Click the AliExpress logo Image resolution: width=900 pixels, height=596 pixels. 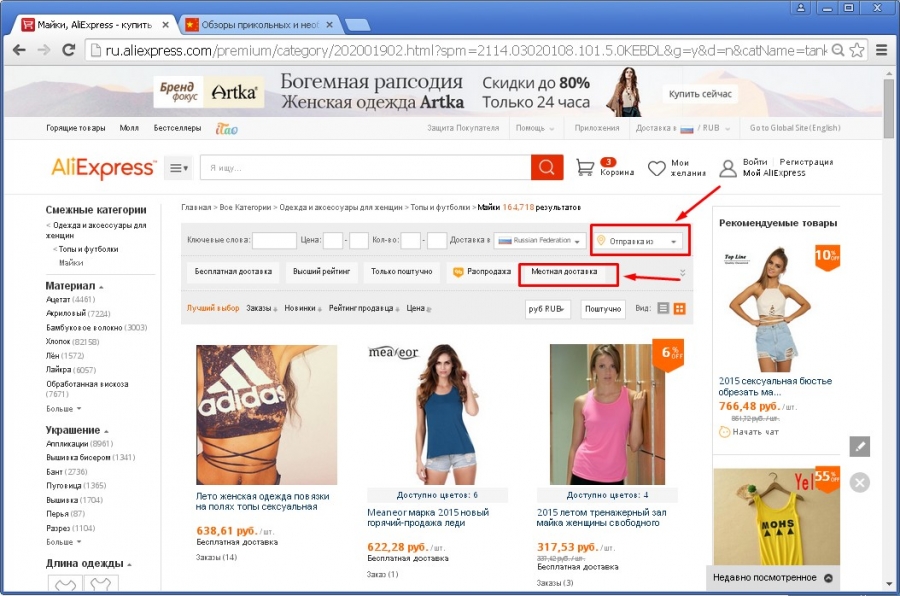(103, 168)
